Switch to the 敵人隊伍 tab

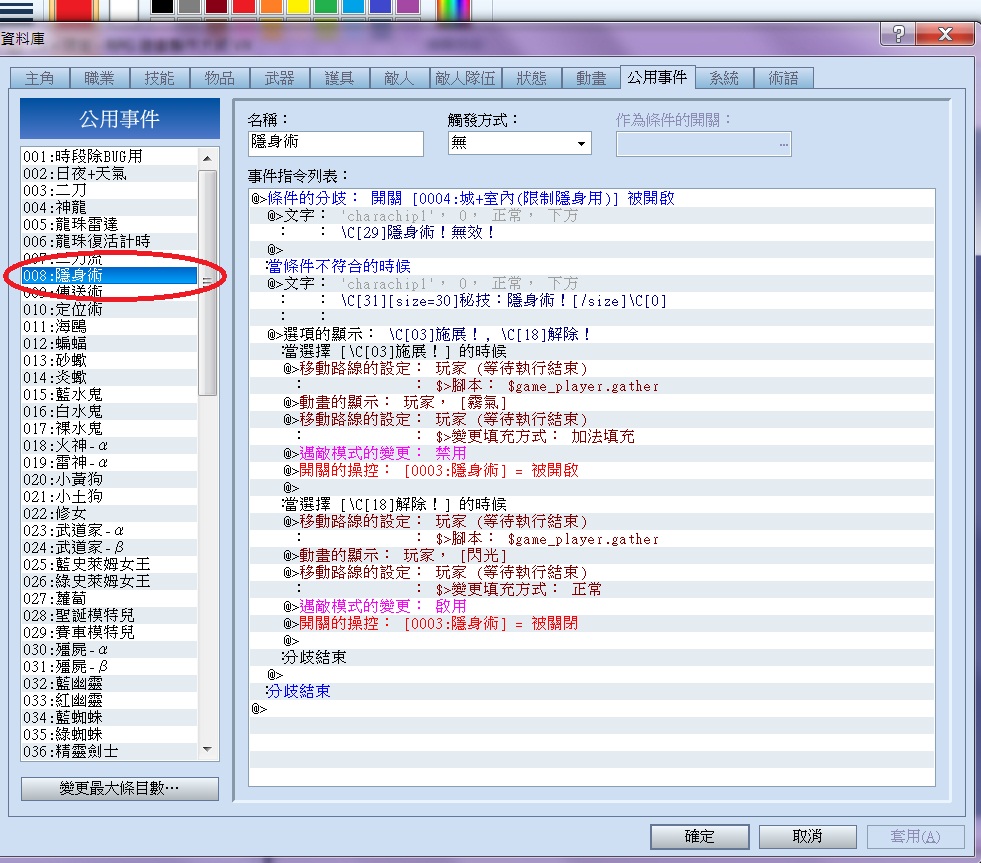[465, 78]
